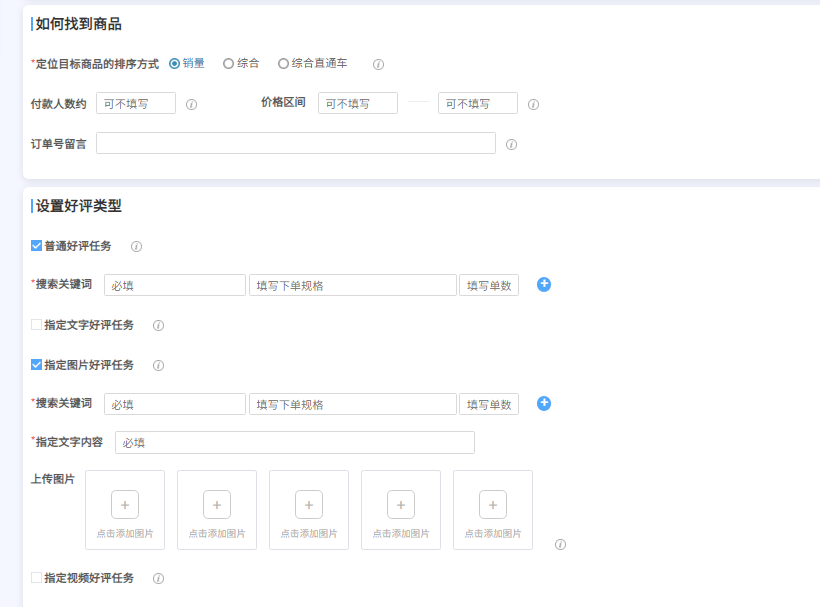Open the info tip beside 价格区间
The width and height of the screenshot is (820, 607).
[534, 103]
